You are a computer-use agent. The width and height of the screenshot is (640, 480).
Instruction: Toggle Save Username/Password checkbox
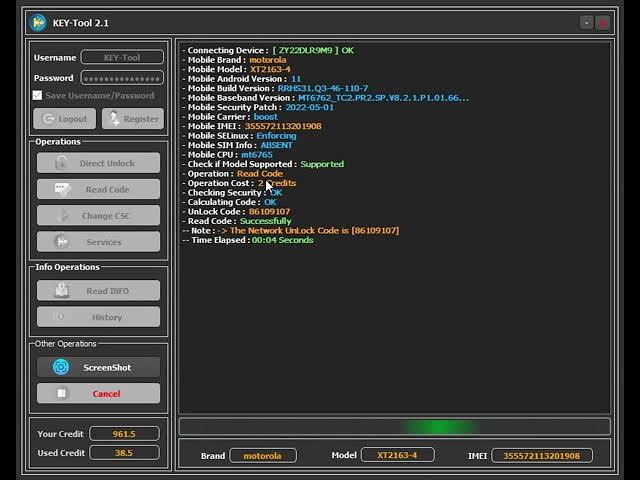coord(38,96)
